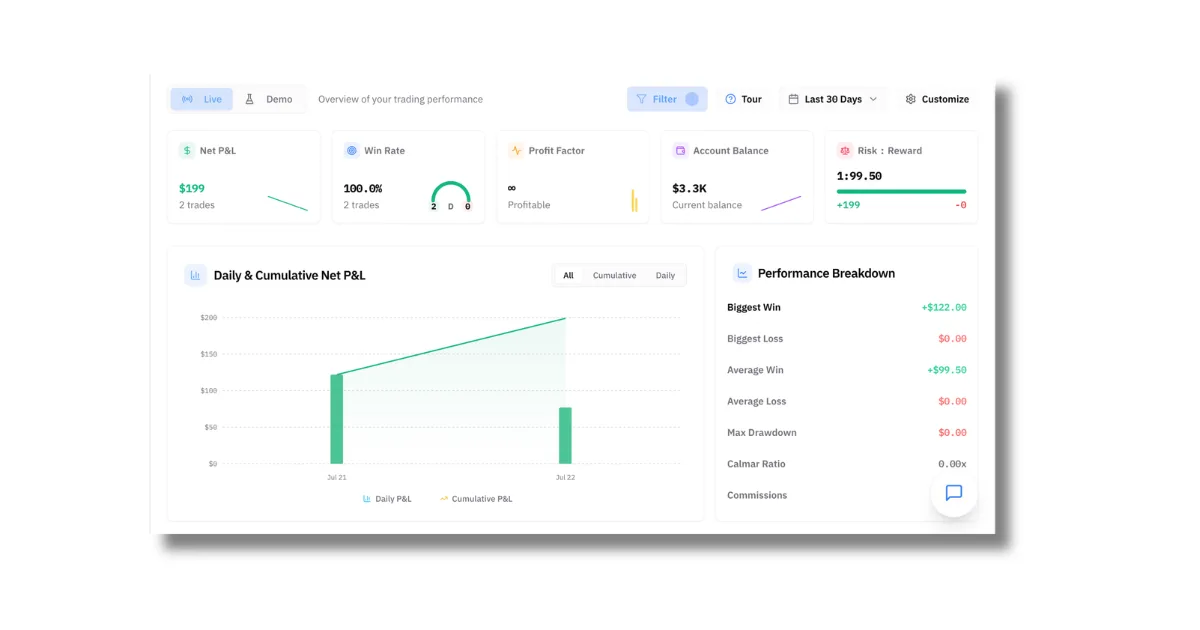Open the Filter button
This screenshot has width=1200, height=630.
[x=667, y=99]
